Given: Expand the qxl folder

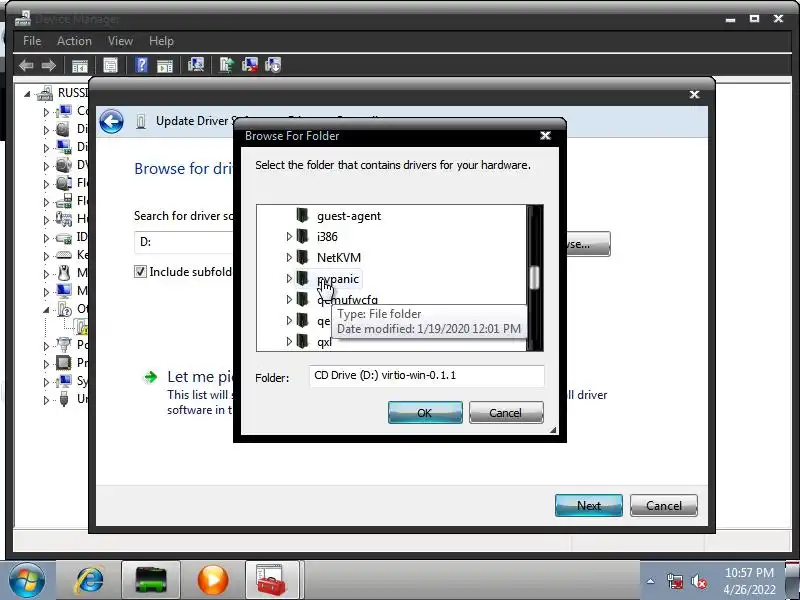Looking at the screenshot, I should 289,341.
